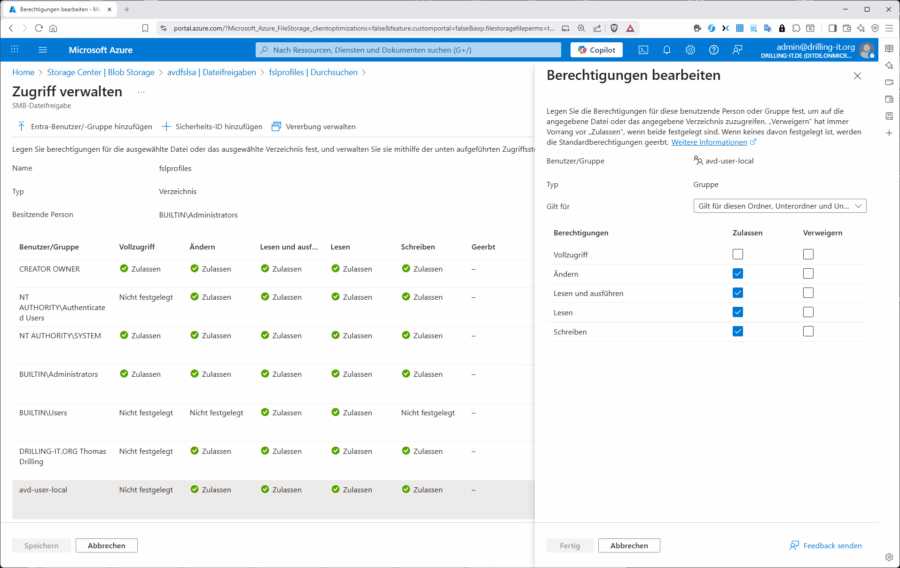Click the header feedback icon
The width and height of the screenshot is (900, 568).
tap(737, 50)
